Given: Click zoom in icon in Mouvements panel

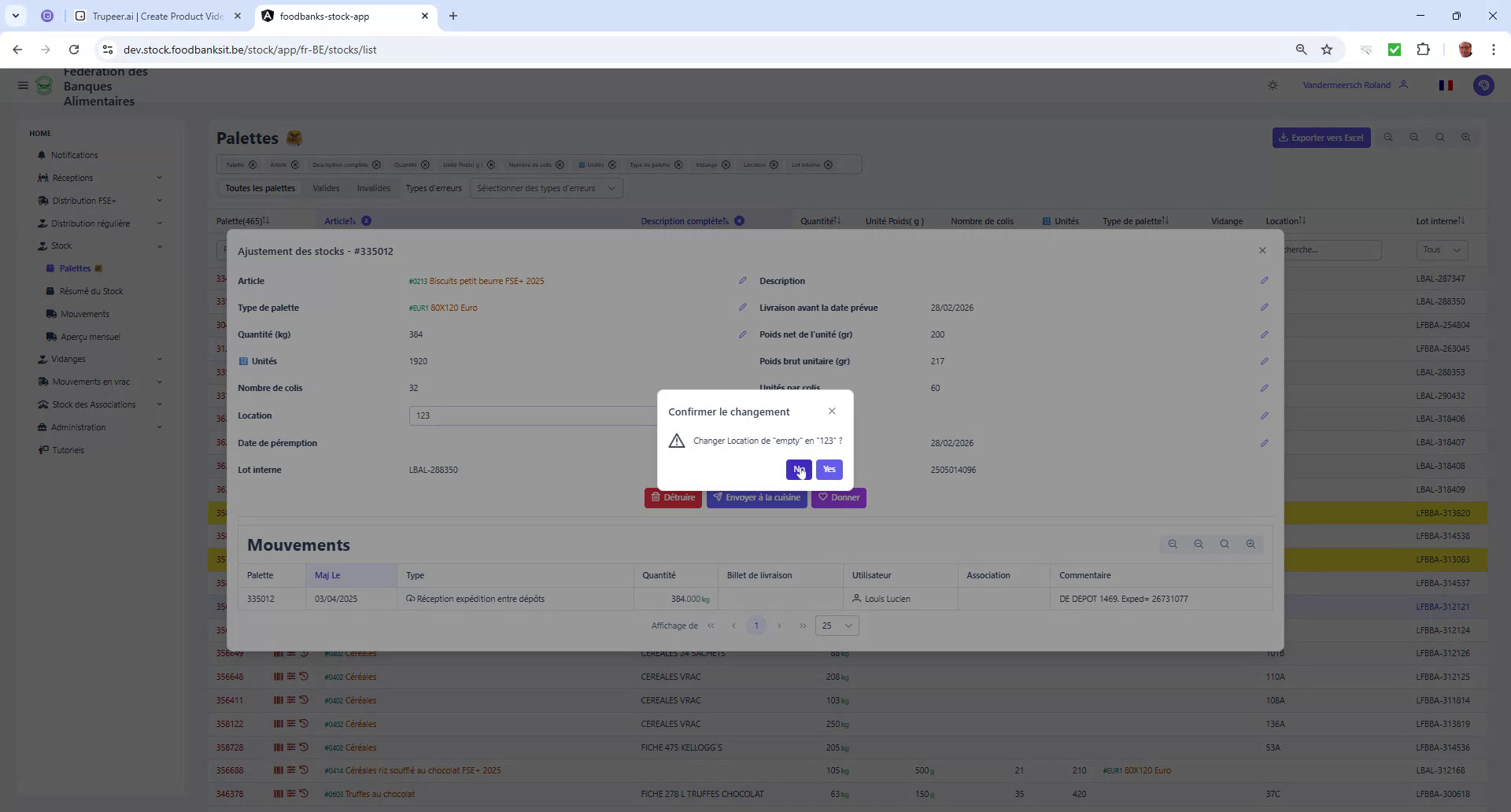Looking at the screenshot, I should [x=1251, y=544].
